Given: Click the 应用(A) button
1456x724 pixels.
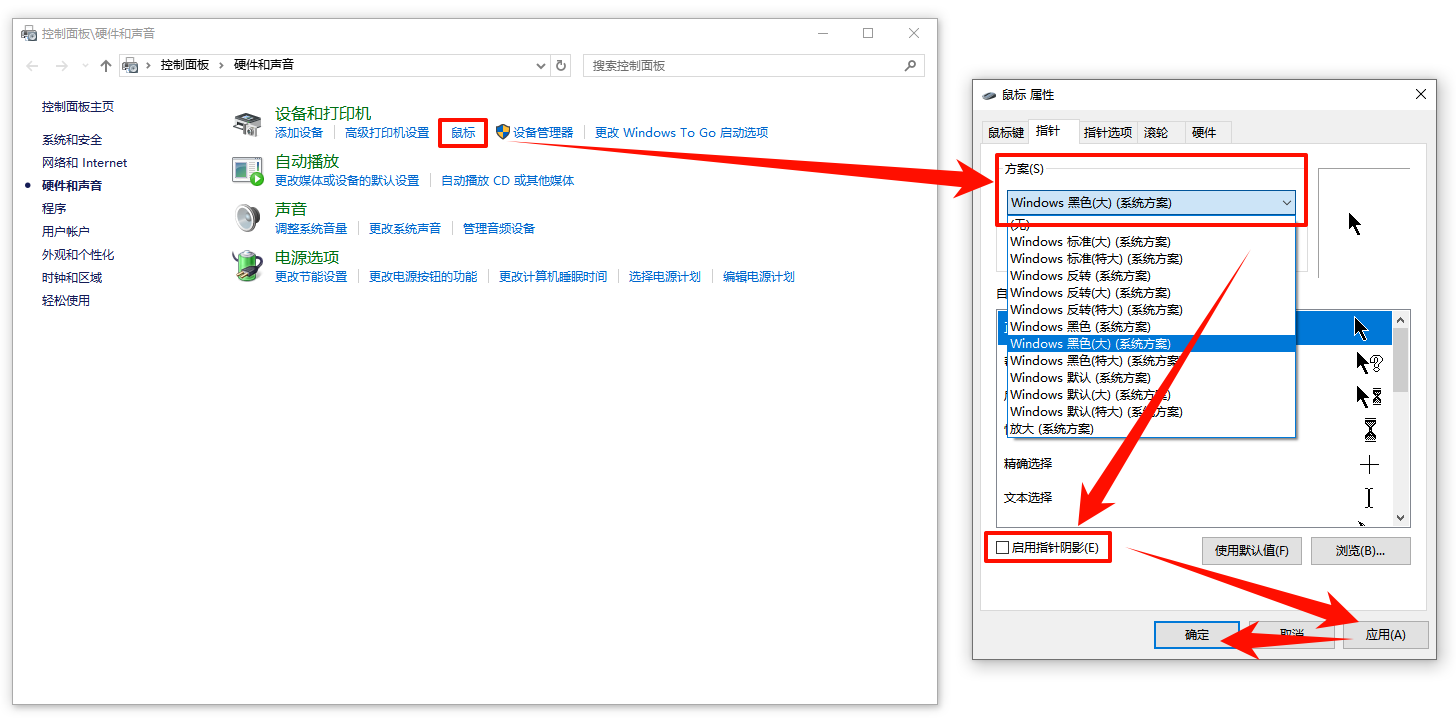Looking at the screenshot, I should point(1385,635).
